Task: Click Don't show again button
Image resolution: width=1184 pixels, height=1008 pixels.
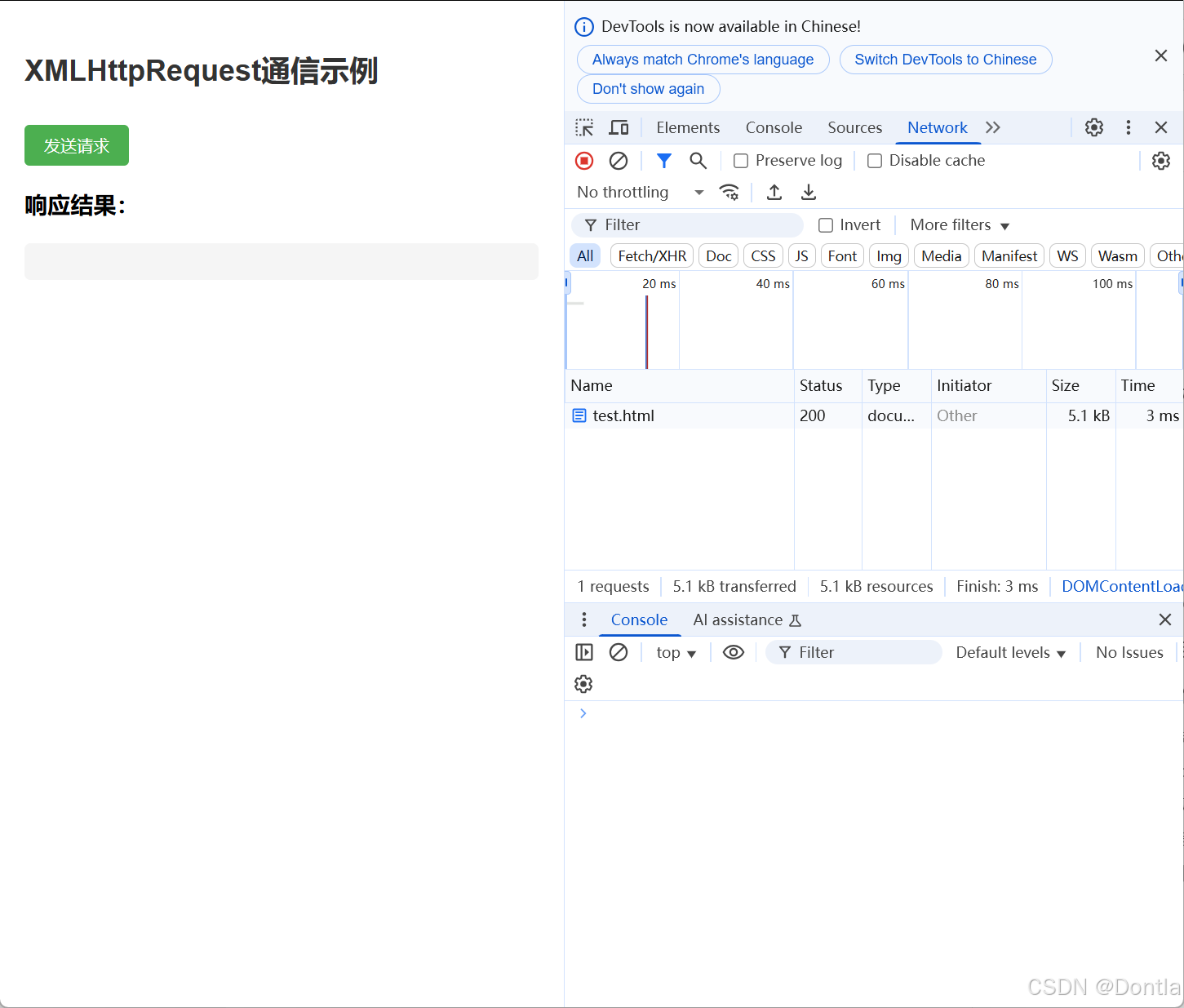Action: [x=648, y=89]
